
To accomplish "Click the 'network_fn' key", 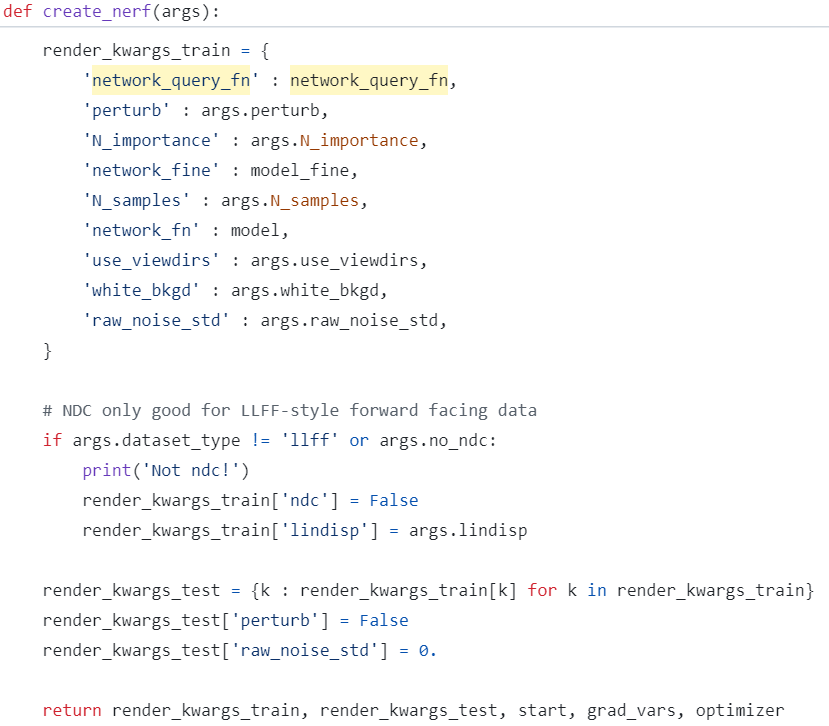I will pos(141,230).
